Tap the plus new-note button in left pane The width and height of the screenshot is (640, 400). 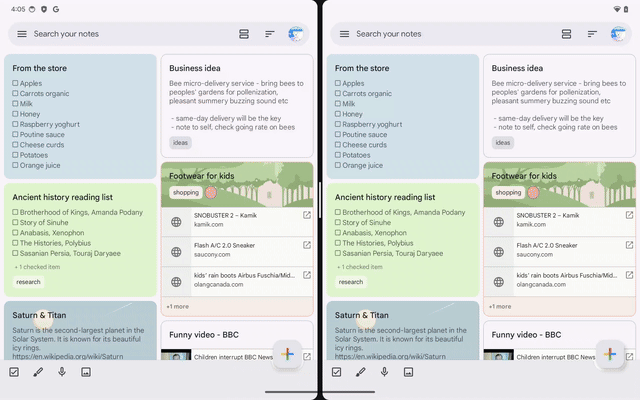coord(287,355)
